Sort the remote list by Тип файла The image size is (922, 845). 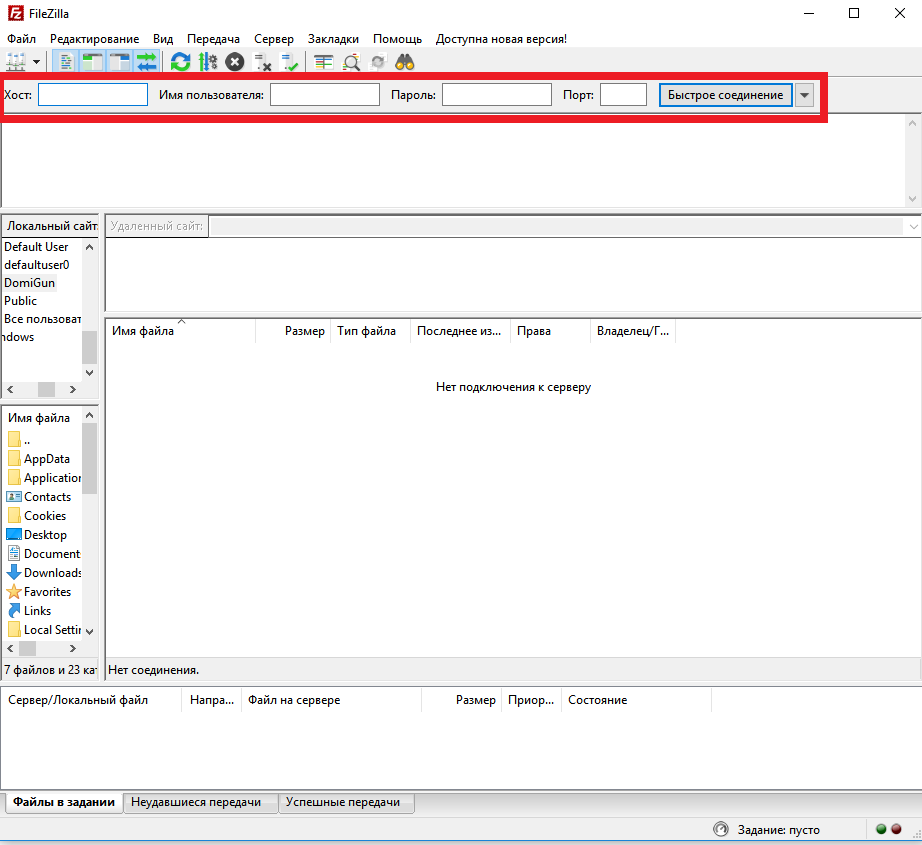[370, 331]
